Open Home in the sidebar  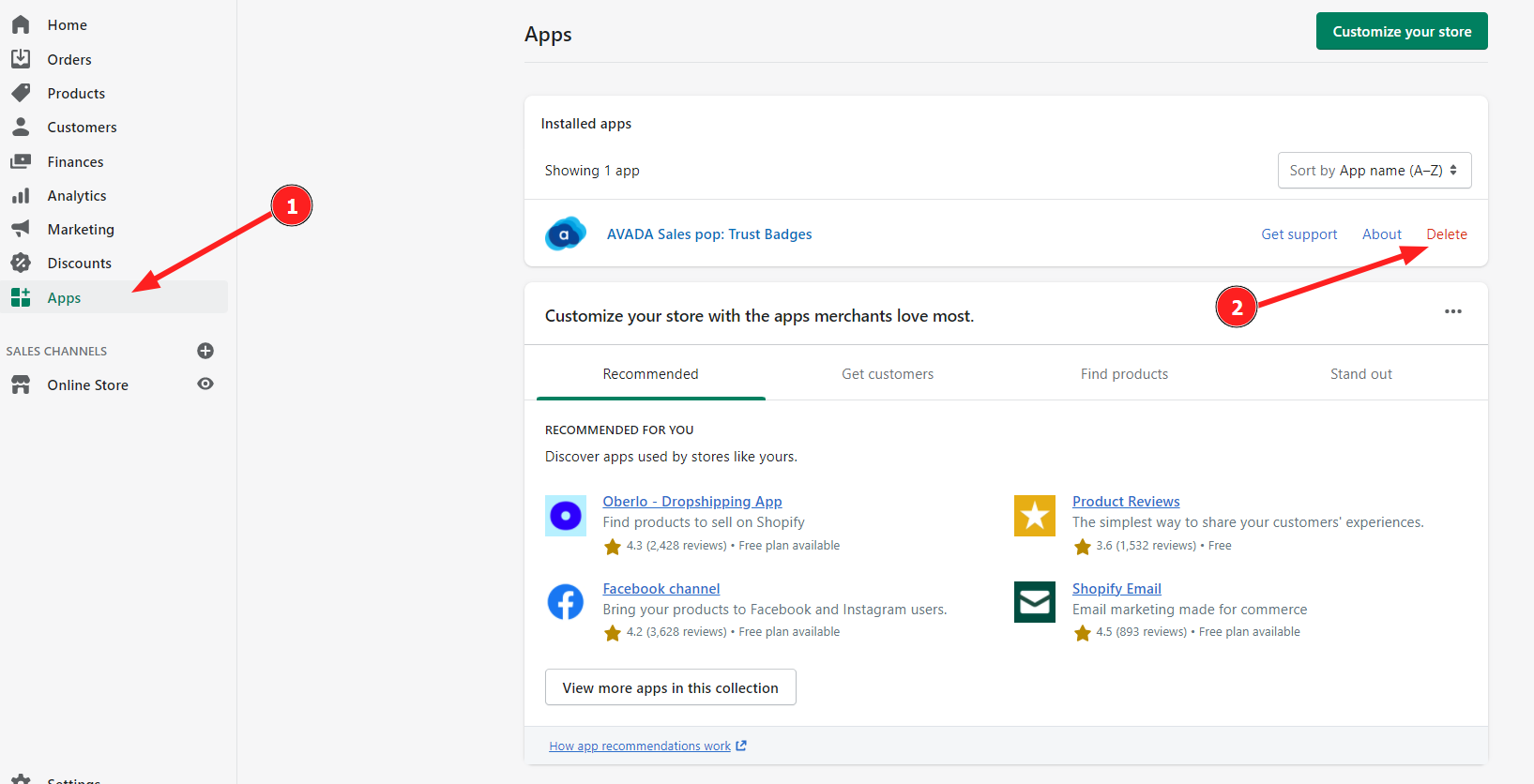[x=68, y=25]
